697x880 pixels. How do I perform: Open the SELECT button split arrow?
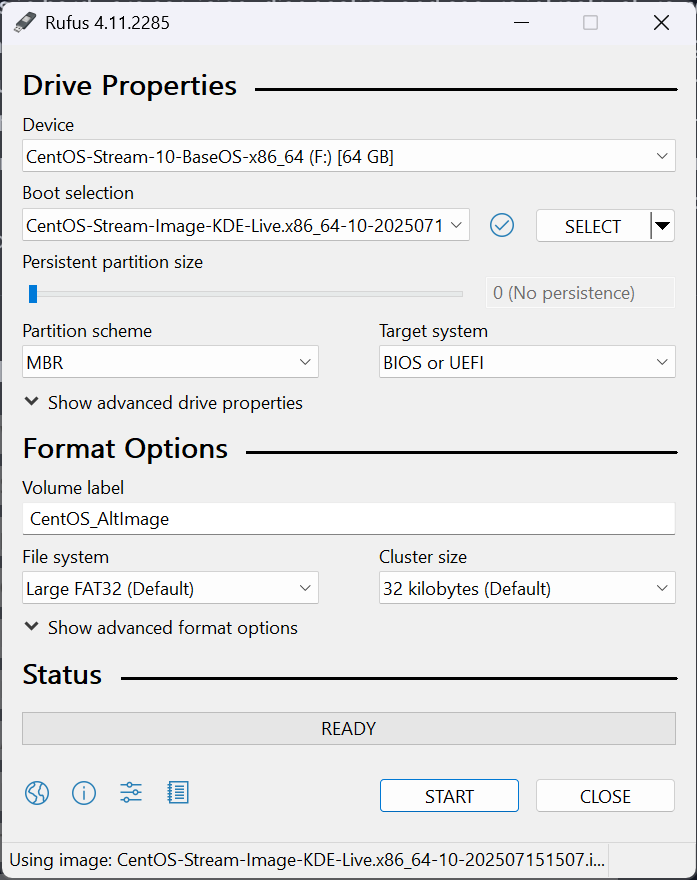click(662, 226)
